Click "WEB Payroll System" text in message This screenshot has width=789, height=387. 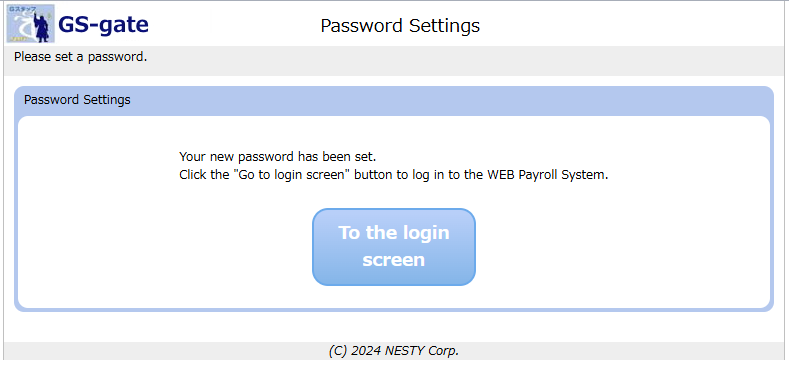pos(547,176)
